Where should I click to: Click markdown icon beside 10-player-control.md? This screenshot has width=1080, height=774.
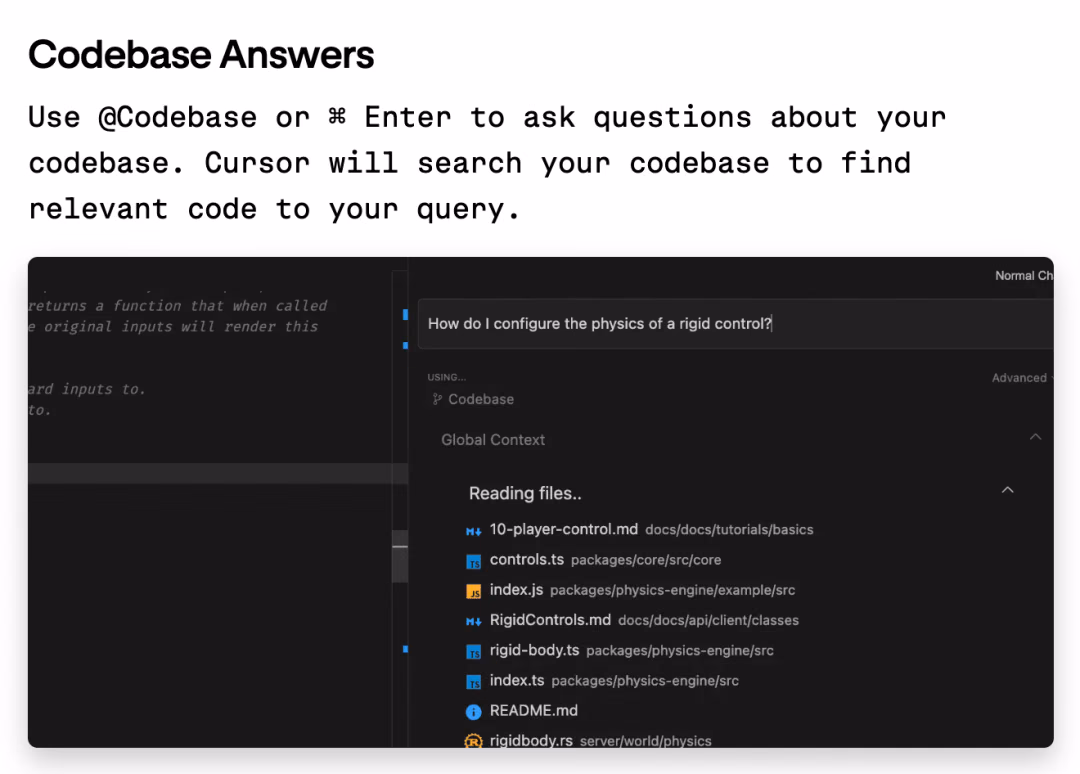473,531
